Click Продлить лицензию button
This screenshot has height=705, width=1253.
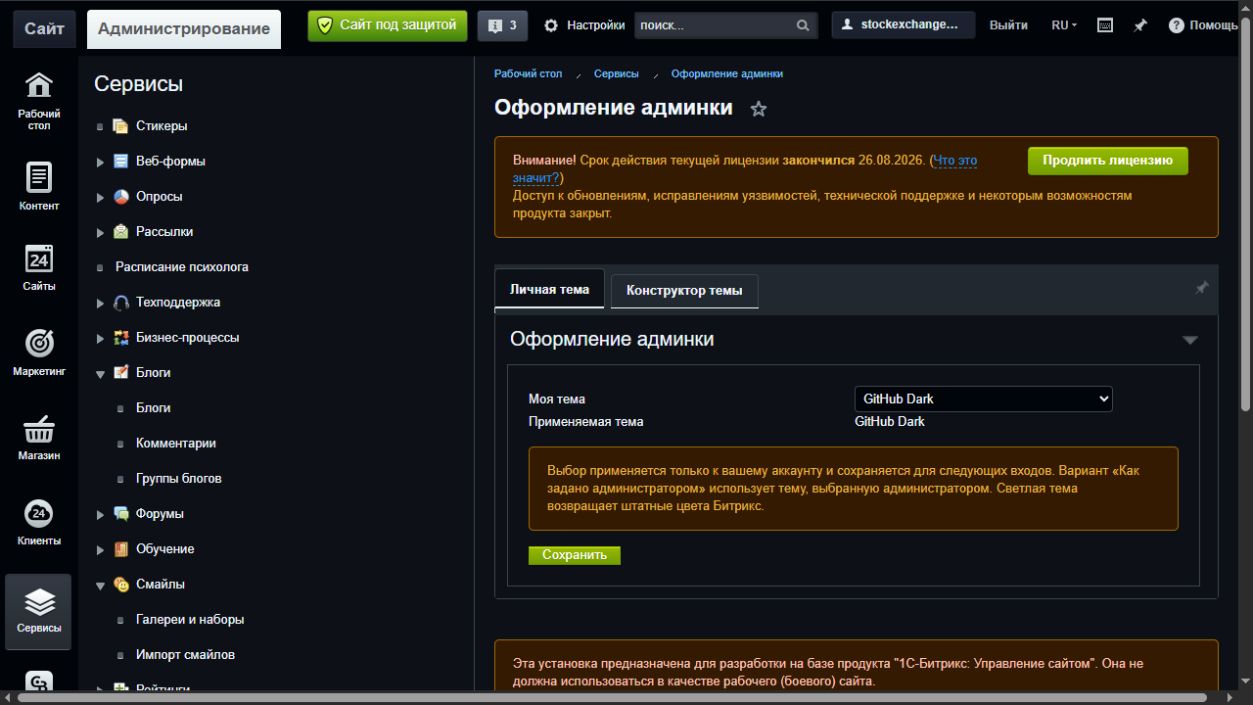tap(1108, 161)
